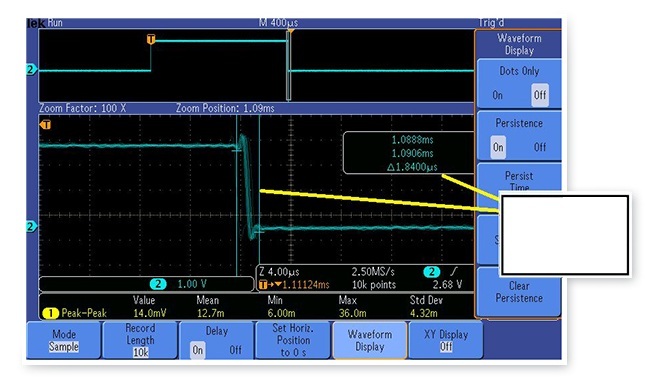Image resolution: width=646 pixels, height=387 pixels.
Task: Click Set Horiz. Position to 0 s
Action: [x=293, y=340]
